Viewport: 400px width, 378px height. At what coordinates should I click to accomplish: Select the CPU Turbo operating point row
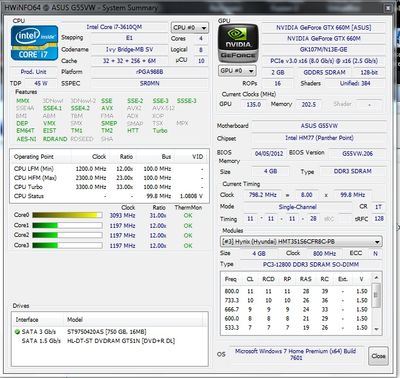tap(109, 187)
